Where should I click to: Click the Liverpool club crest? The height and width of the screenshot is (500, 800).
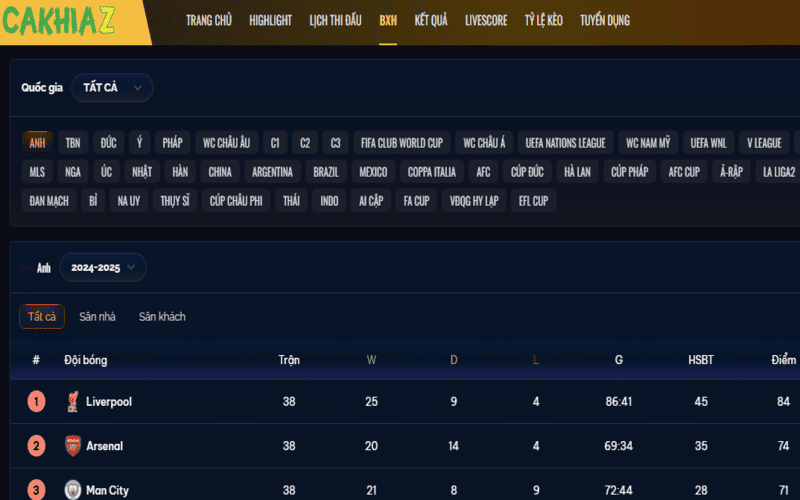coord(73,402)
